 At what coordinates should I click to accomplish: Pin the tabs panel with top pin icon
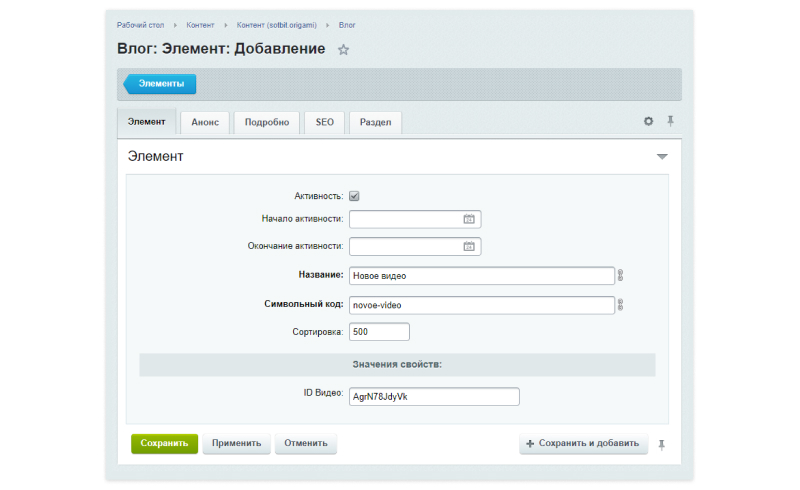670,121
